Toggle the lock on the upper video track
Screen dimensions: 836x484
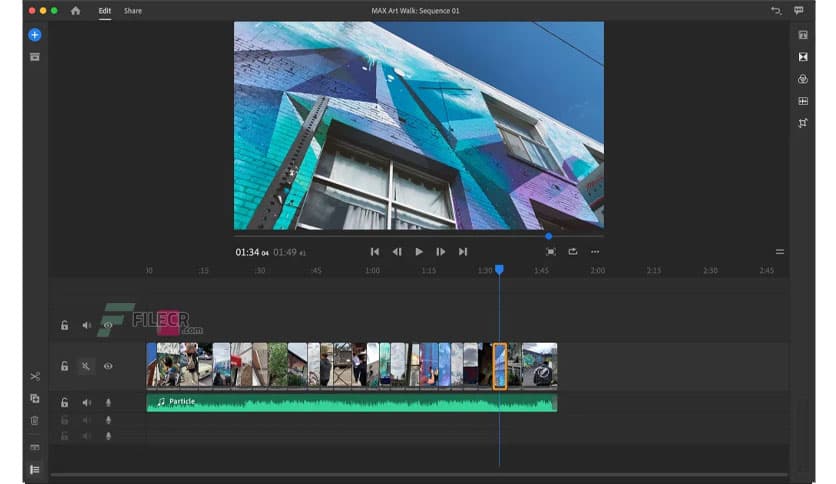click(x=65, y=325)
